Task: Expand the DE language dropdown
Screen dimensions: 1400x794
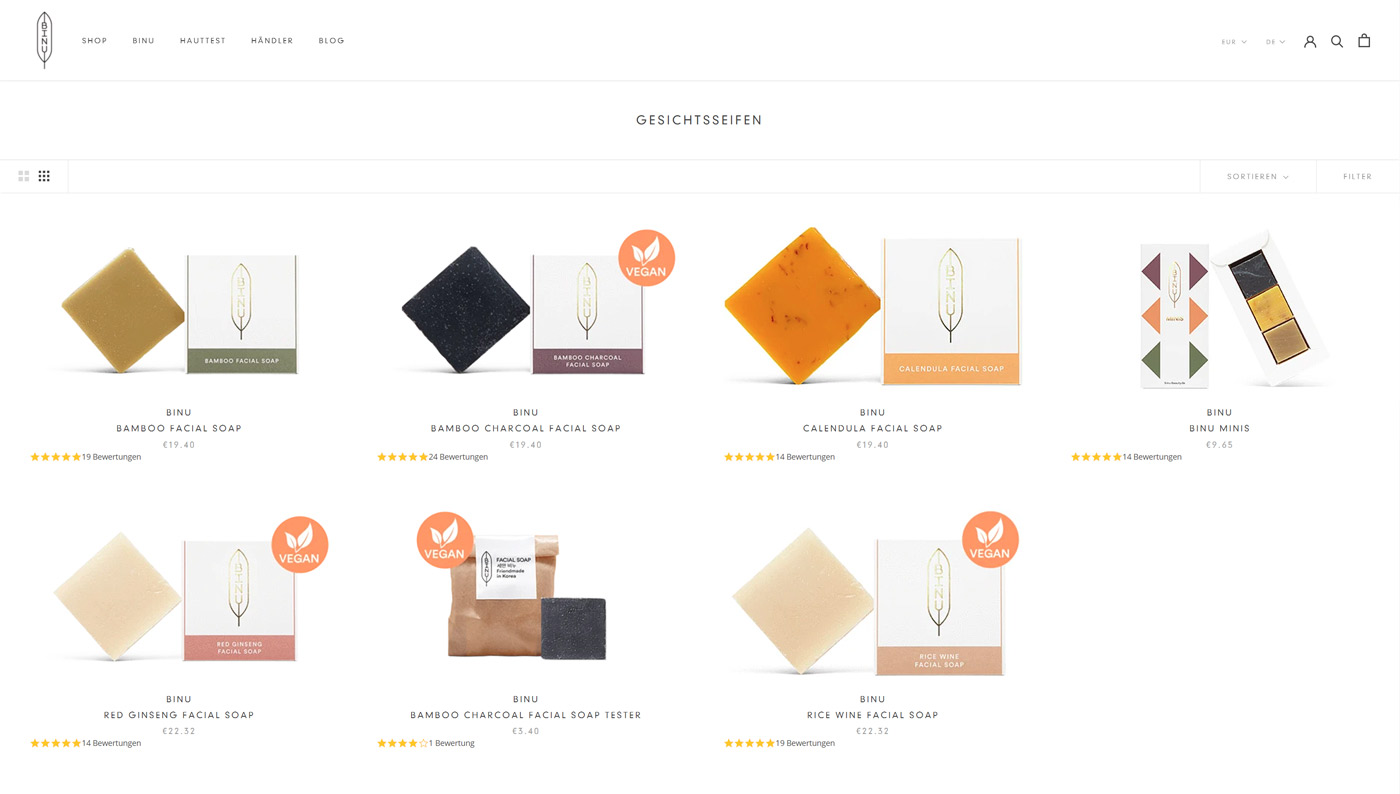Action: [1276, 42]
